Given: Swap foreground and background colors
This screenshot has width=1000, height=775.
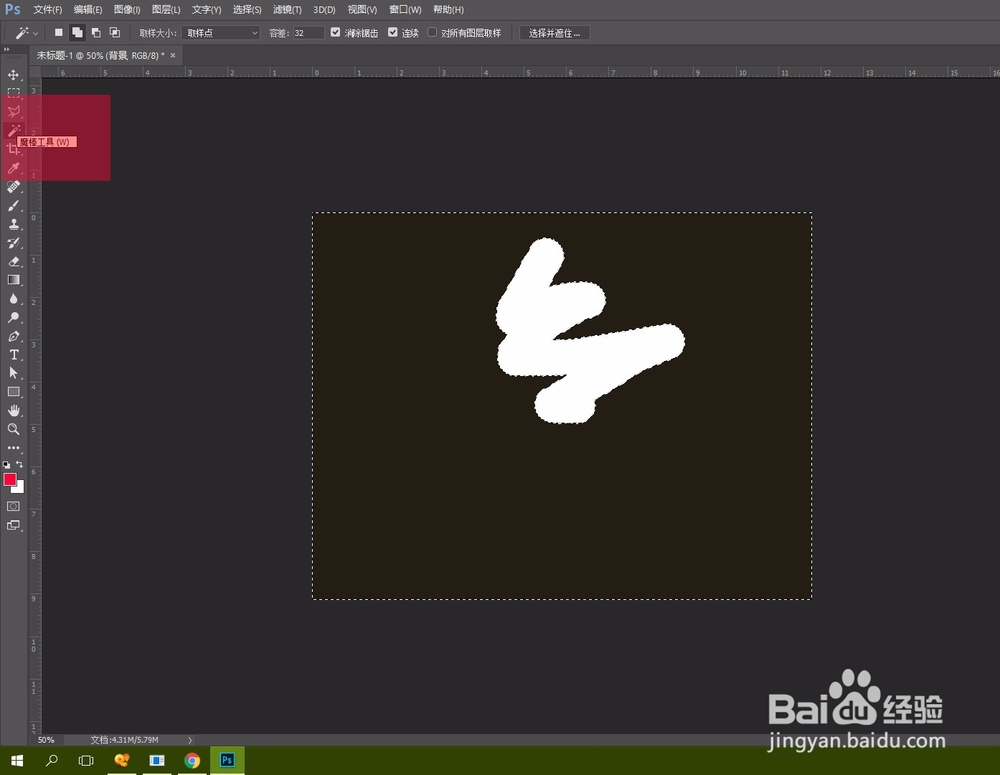Looking at the screenshot, I should [x=19, y=464].
